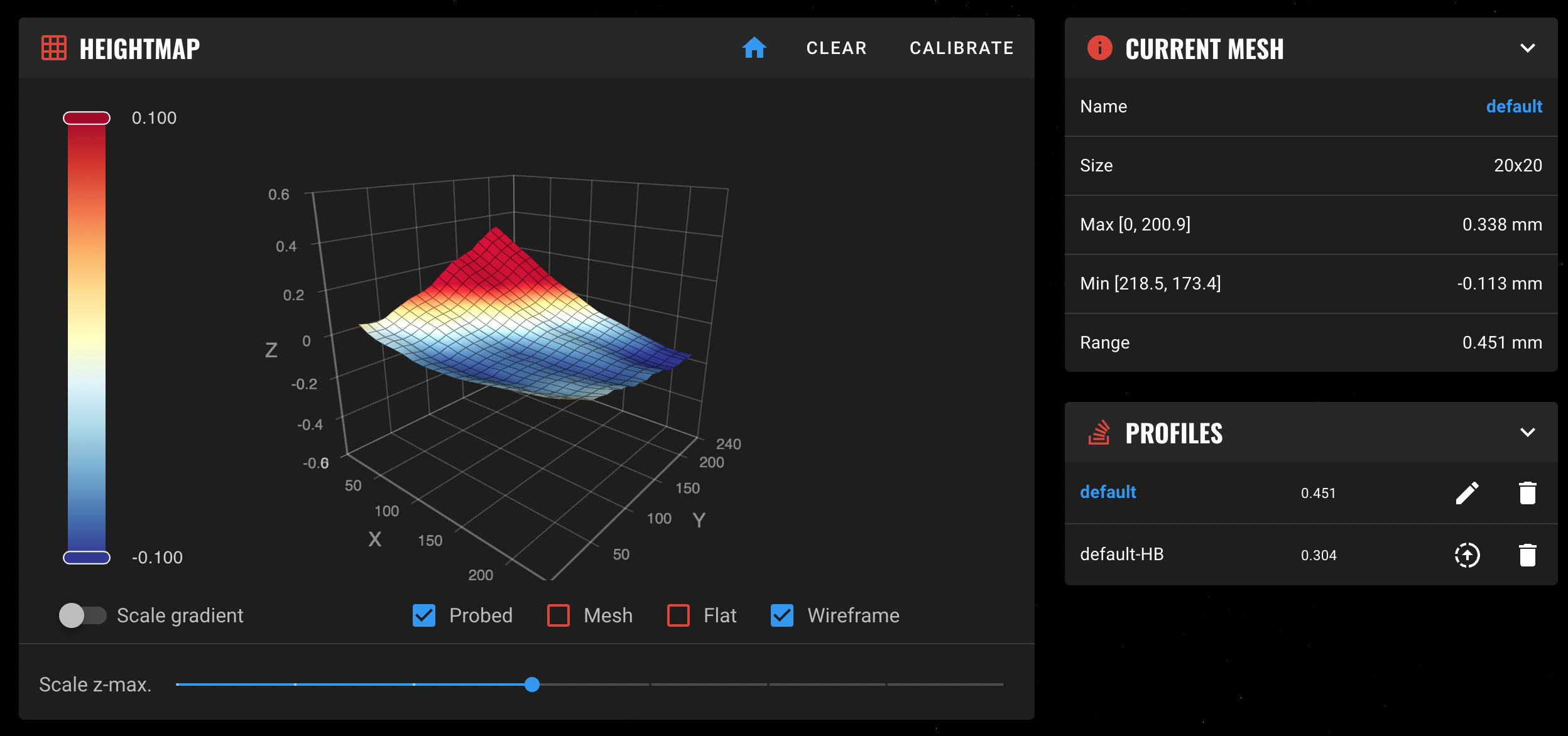Click the 0.451 range of default profile
Viewport: 1568px width, 736px height.
[x=1319, y=494]
